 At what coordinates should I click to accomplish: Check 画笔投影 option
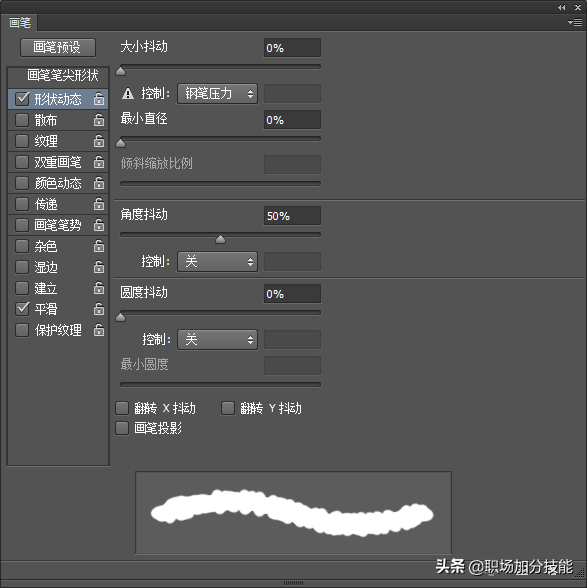[122, 428]
